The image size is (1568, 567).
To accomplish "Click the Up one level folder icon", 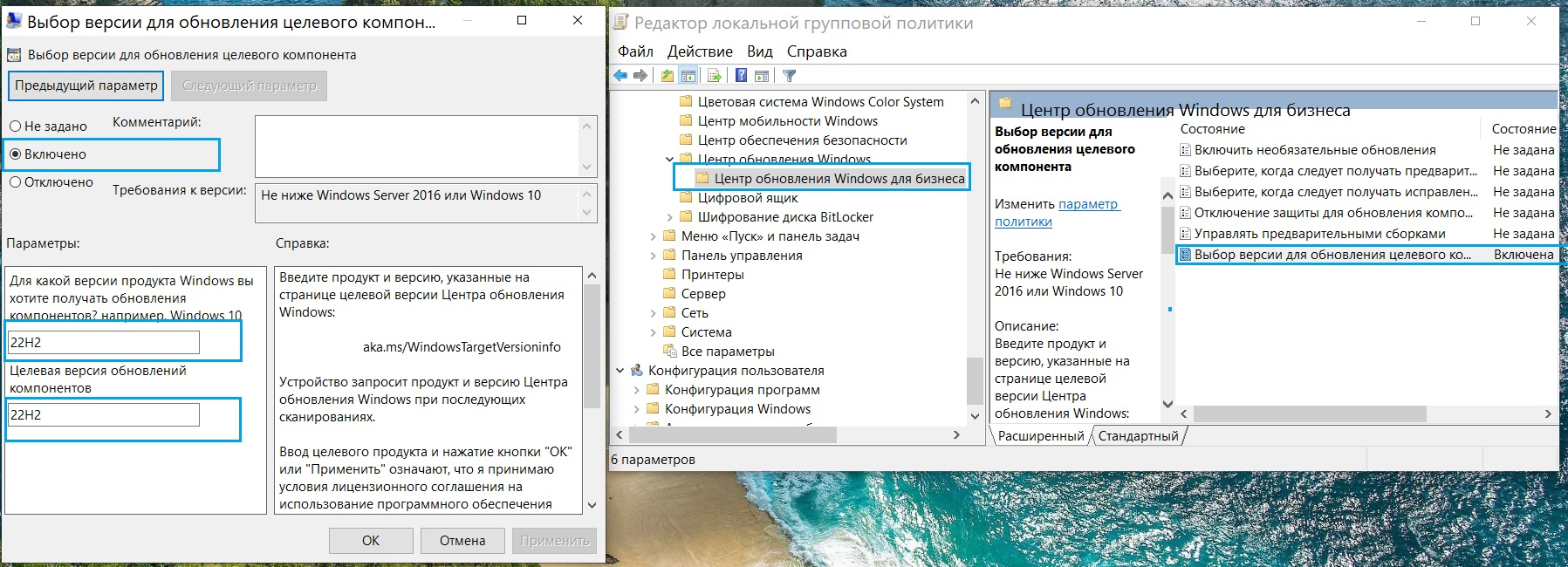I will [x=668, y=76].
